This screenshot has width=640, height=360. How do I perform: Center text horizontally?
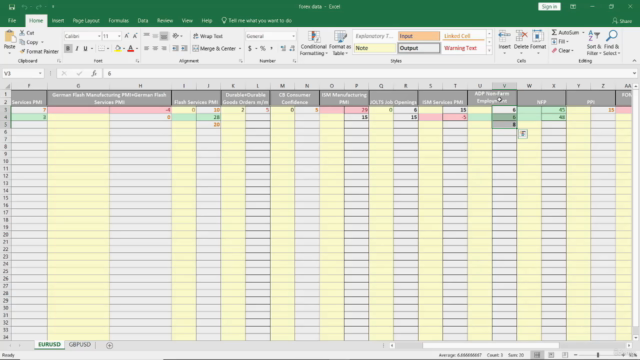pos(155,49)
